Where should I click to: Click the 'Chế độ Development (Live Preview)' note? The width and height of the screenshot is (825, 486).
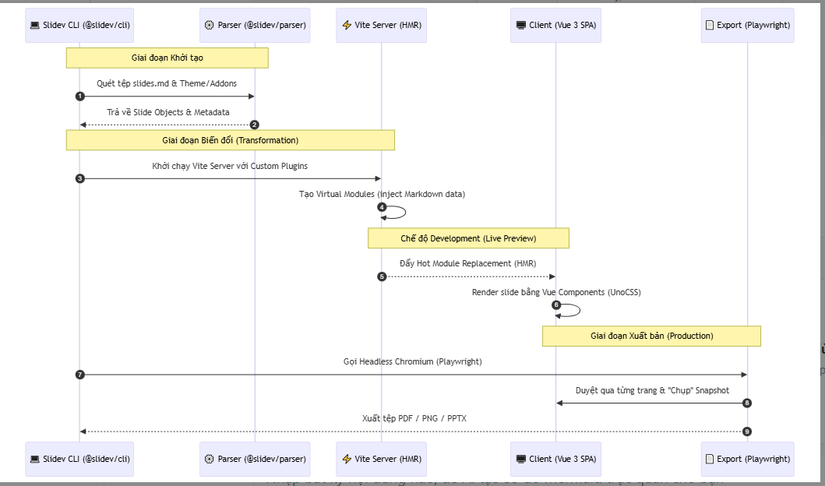pos(468,238)
